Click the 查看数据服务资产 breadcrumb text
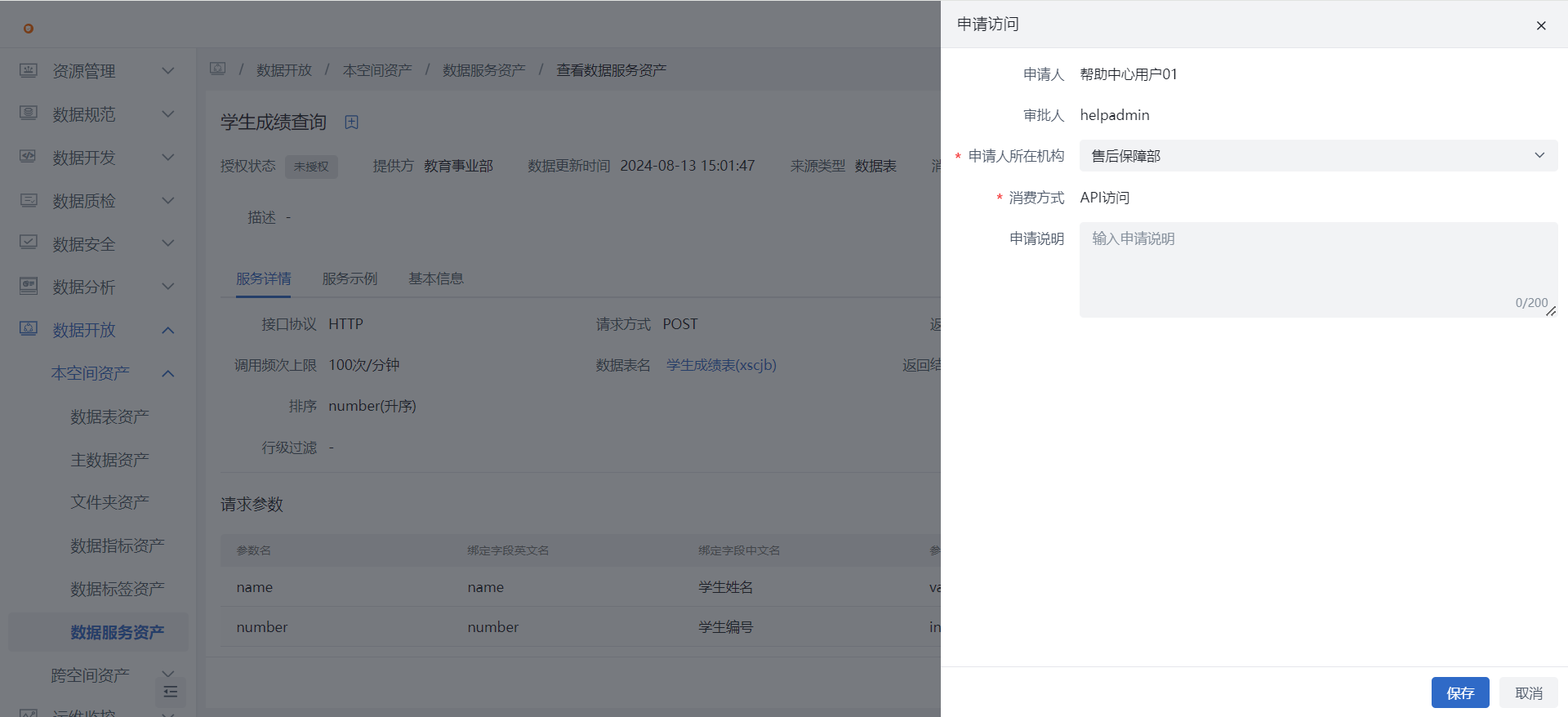Screen dimensions: 1568x717 tap(612, 70)
